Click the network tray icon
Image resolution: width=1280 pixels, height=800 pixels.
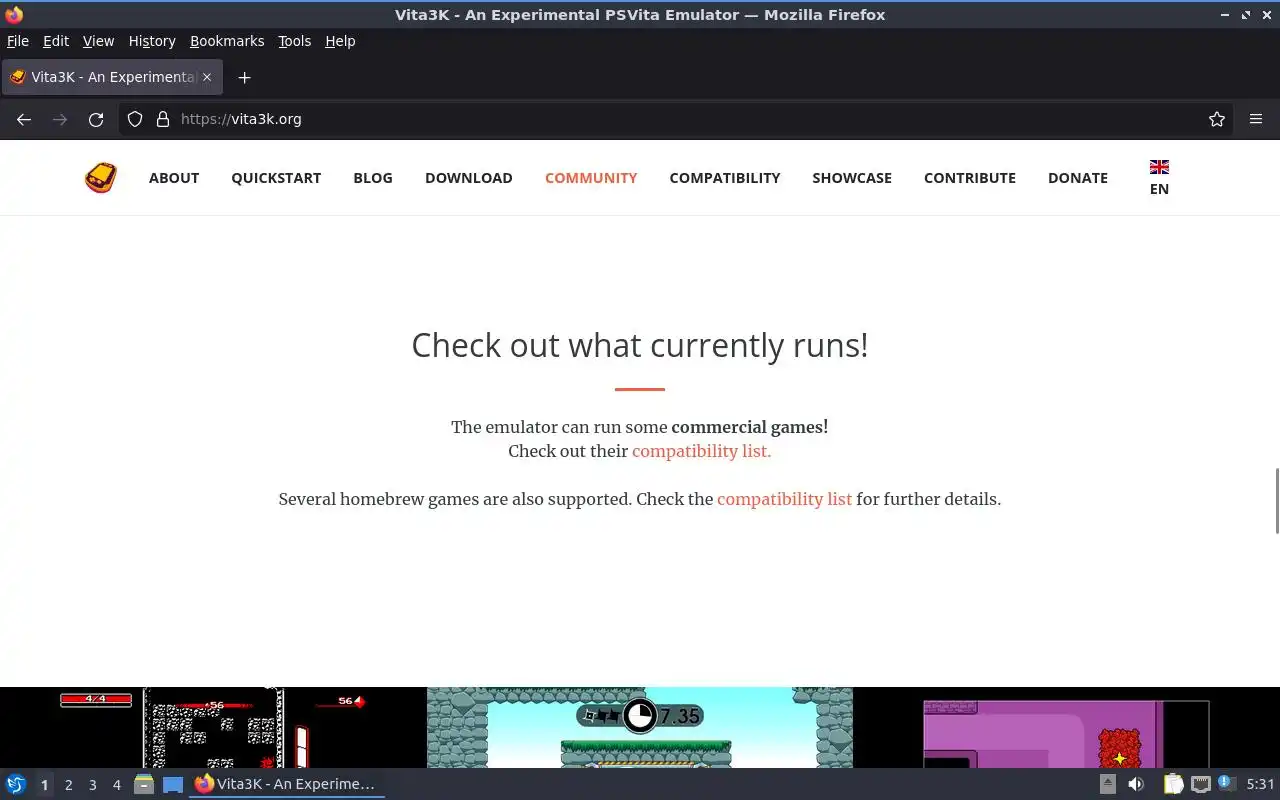pos(1200,785)
